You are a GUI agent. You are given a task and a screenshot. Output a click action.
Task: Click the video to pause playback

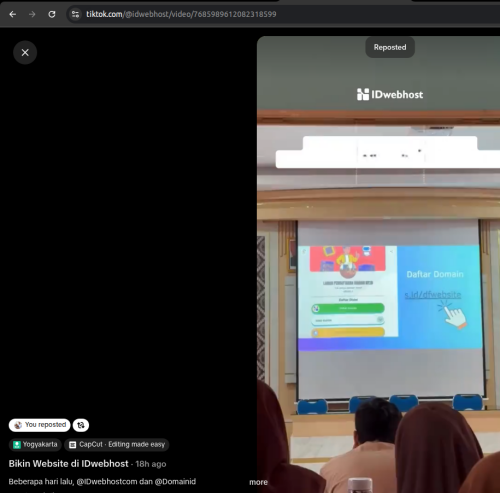(378, 263)
